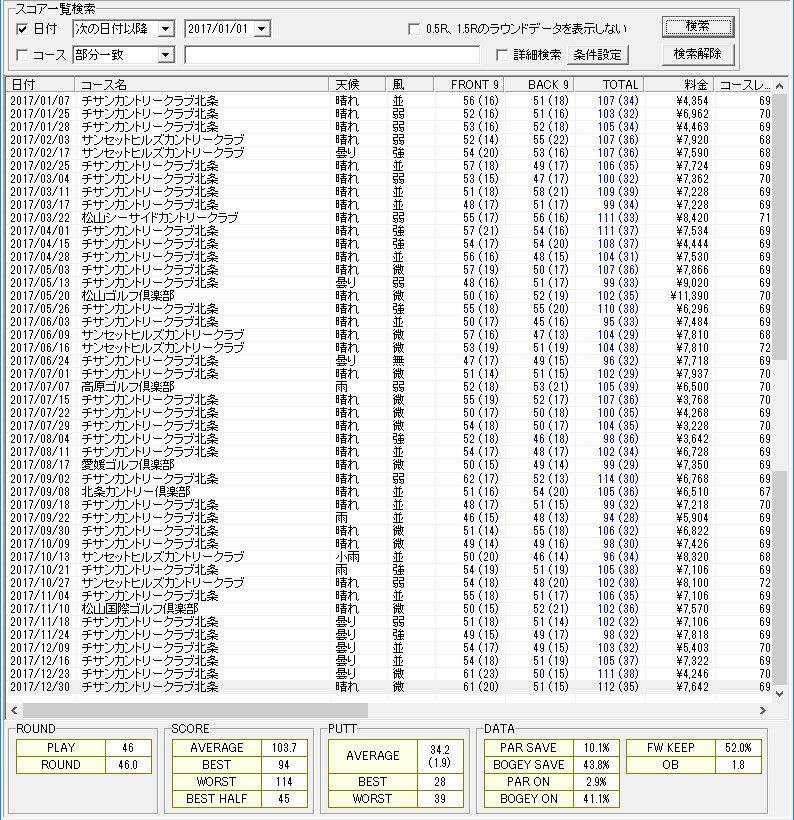
Task: Click the 料金 fee column header
Action: coord(678,85)
